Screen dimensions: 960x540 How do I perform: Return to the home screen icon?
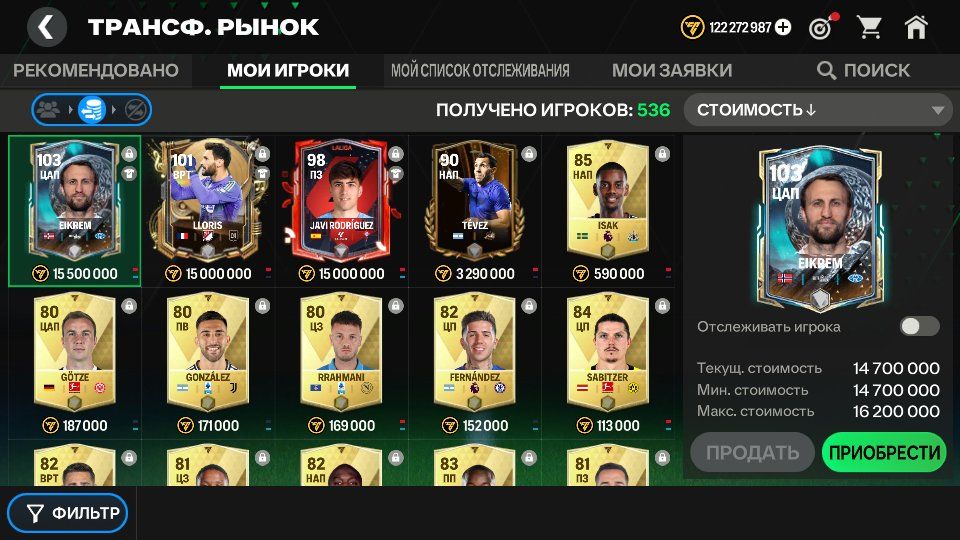point(916,28)
